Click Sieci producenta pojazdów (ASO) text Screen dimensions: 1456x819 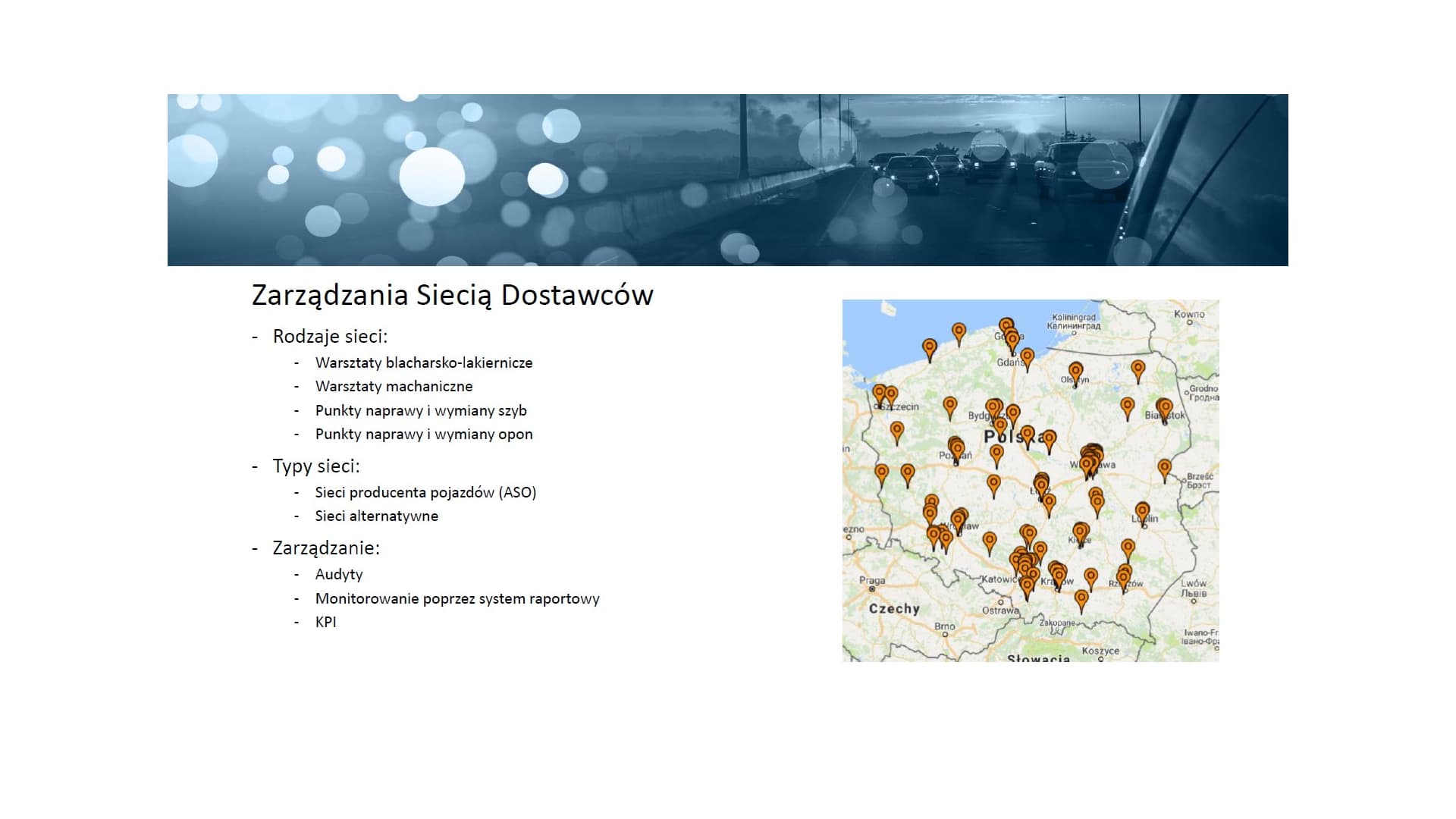pyautogui.click(x=425, y=492)
